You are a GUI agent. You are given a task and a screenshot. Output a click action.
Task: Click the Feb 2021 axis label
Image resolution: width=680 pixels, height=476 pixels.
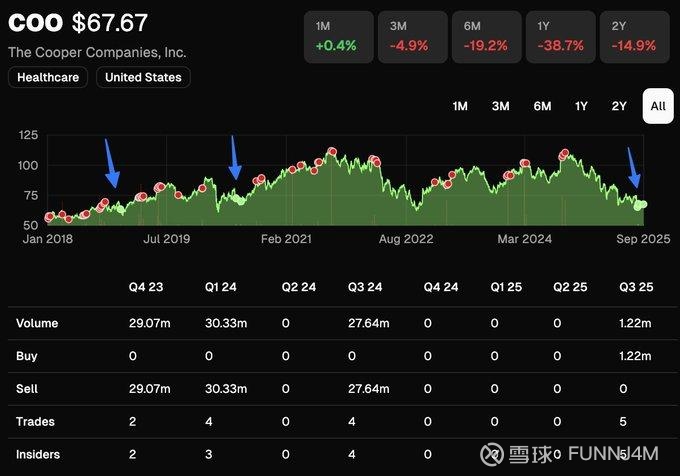pos(286,239)
